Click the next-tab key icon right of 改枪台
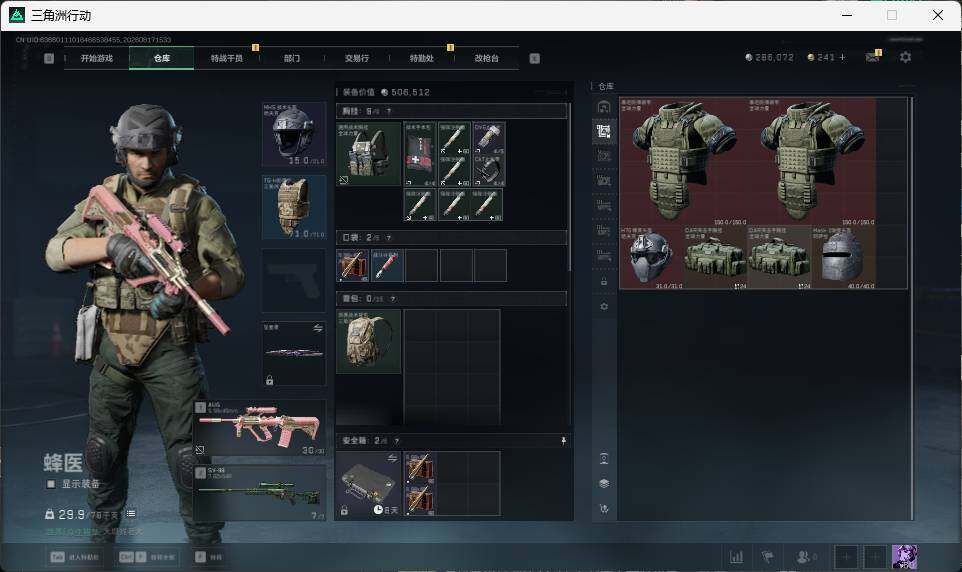 [x=534, y=58]
